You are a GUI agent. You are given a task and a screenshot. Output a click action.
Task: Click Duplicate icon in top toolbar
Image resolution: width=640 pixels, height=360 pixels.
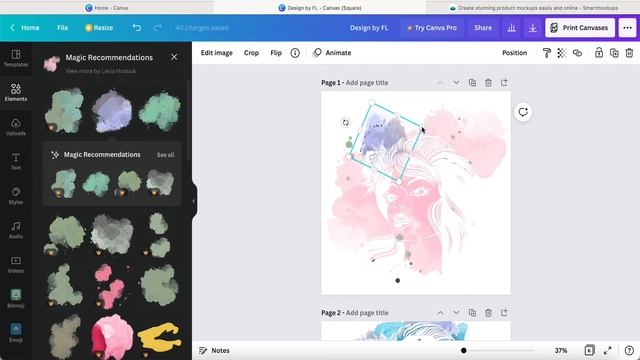coord(614,53)
